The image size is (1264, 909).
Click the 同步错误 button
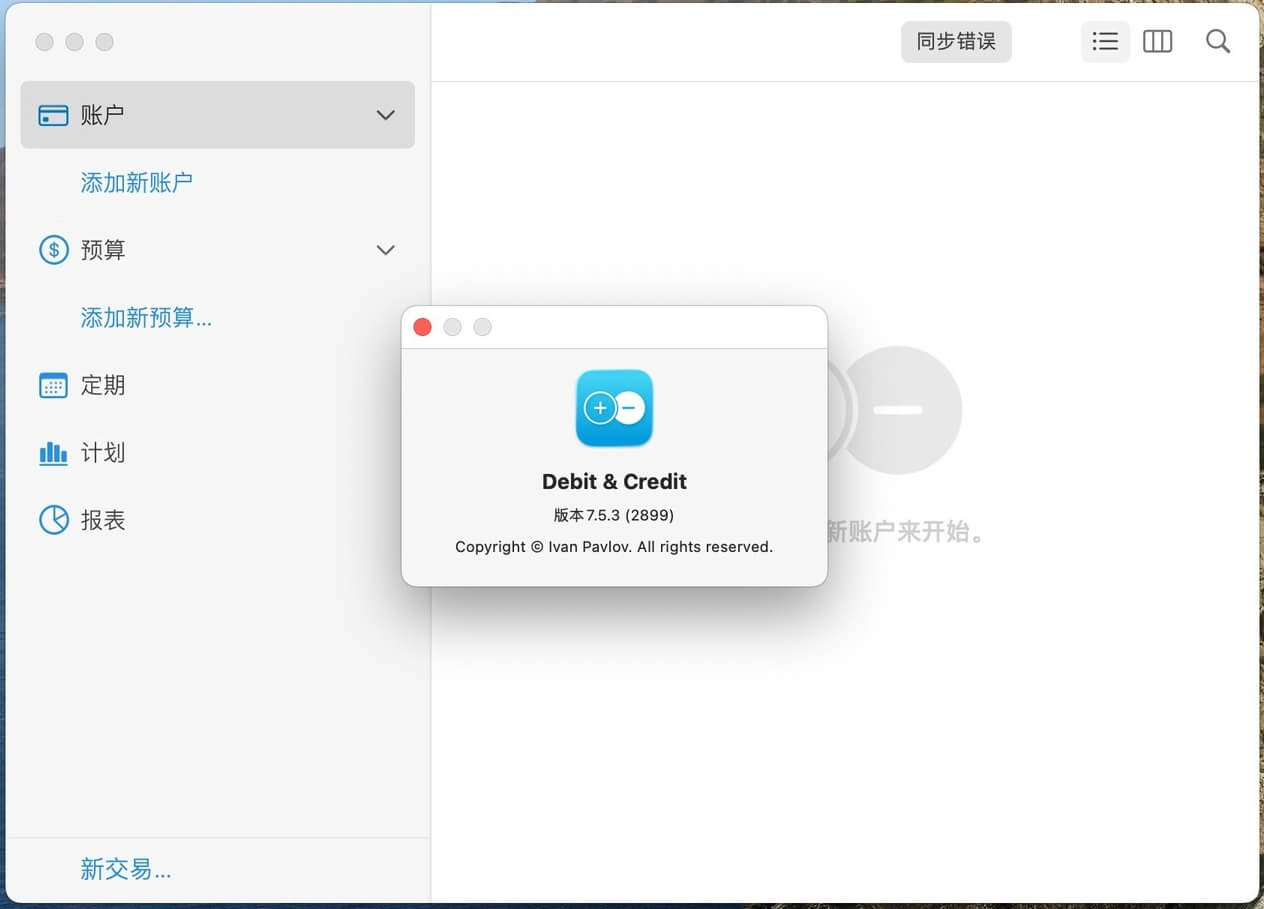click(956, 42)
